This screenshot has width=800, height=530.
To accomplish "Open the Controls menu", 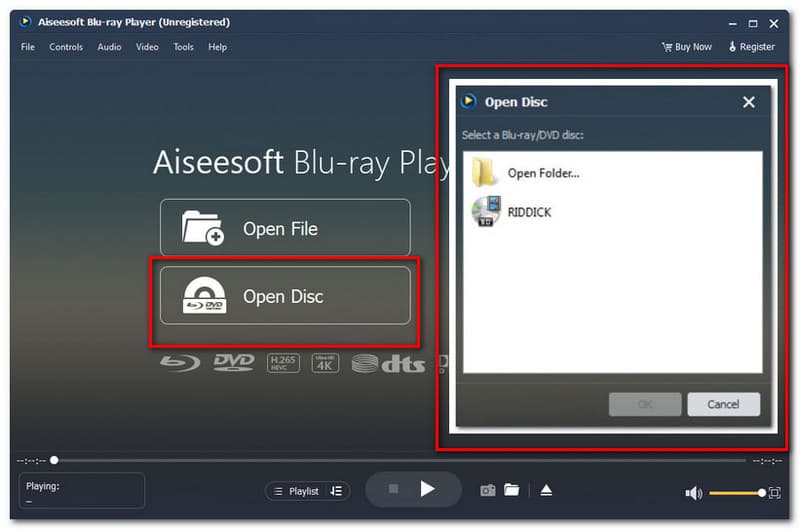I will (66, 47).
